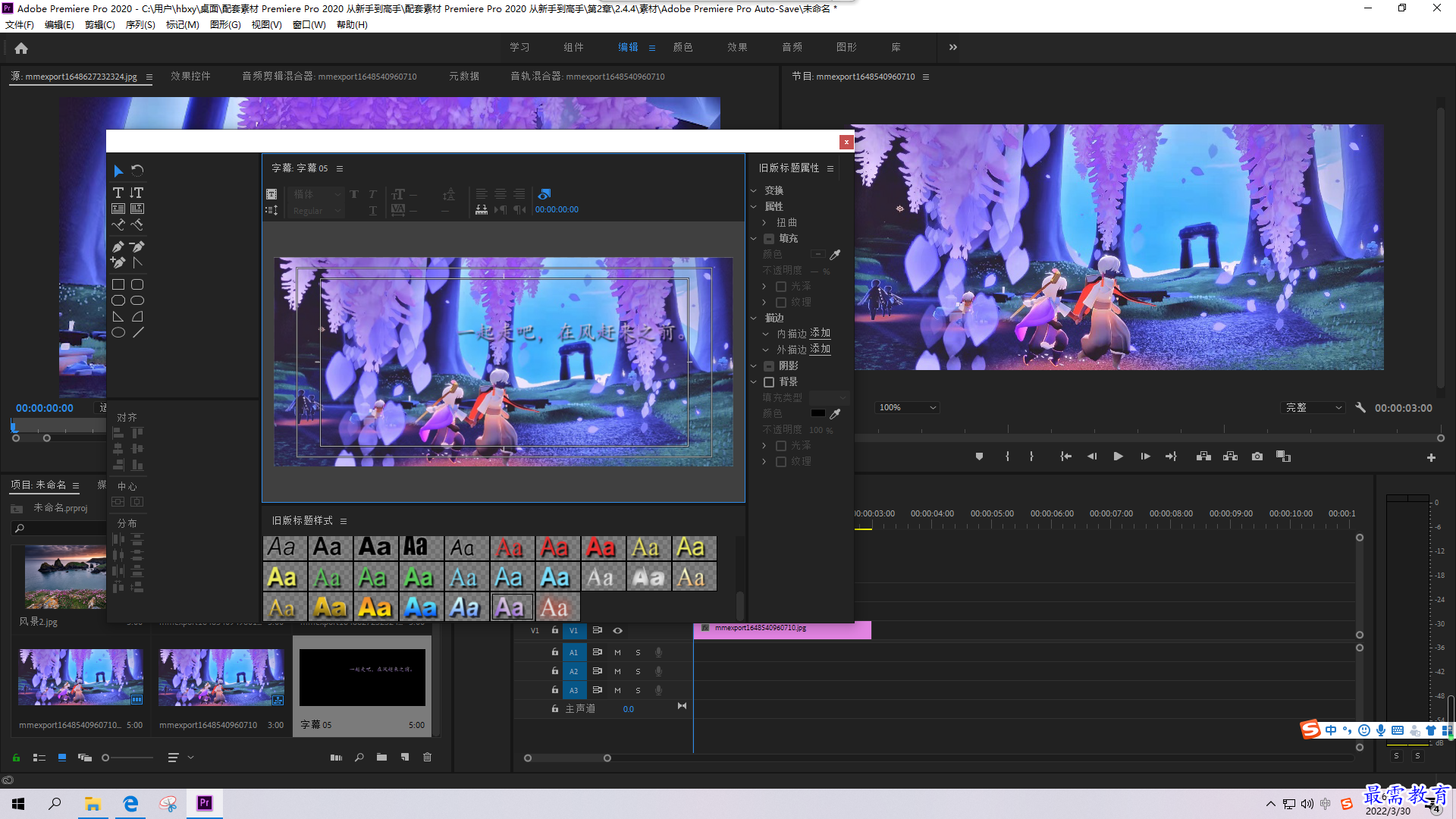Viewport: 1456px width, 819px height.
Task: Solo audio track A2
Action: (x=638, y=671)
